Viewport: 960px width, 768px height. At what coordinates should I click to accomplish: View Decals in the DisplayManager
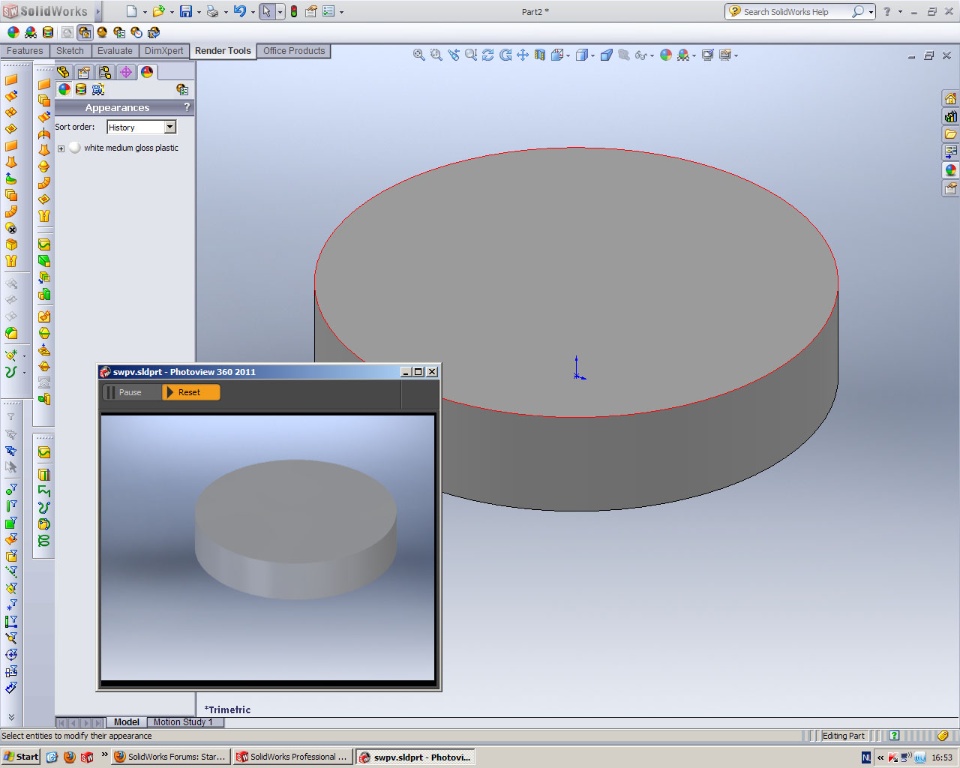pyautogui.click(x=81, y=90)
